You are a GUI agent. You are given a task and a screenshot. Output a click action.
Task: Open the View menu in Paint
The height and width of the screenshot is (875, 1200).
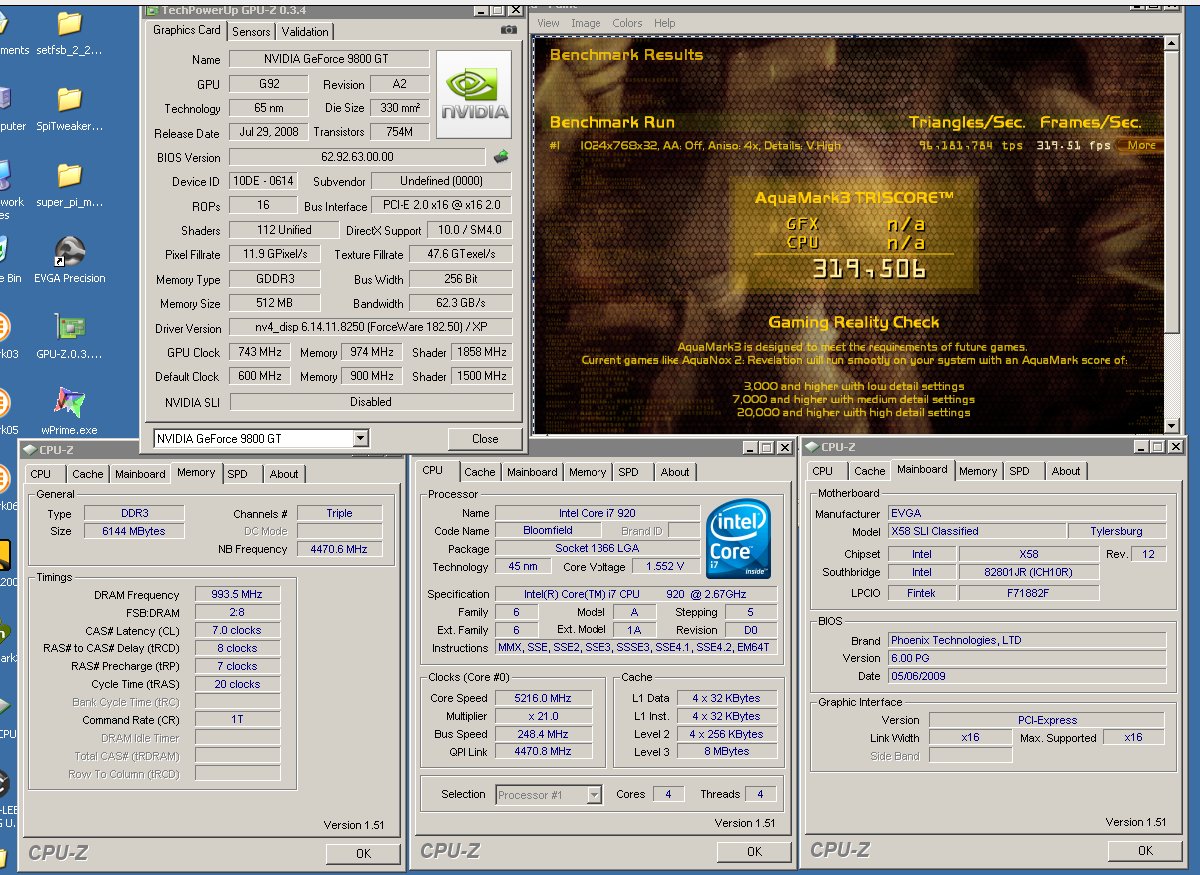(x=549, y=23)
